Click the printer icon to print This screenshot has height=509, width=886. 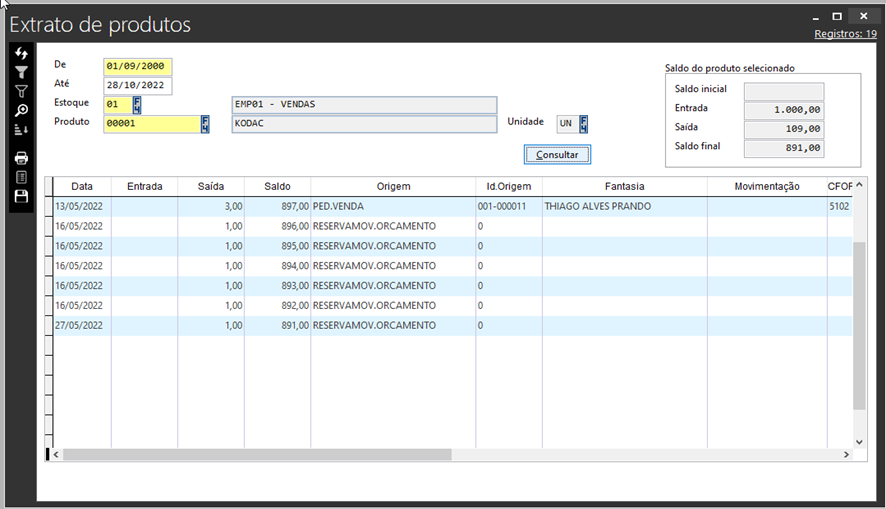[21, 158]
